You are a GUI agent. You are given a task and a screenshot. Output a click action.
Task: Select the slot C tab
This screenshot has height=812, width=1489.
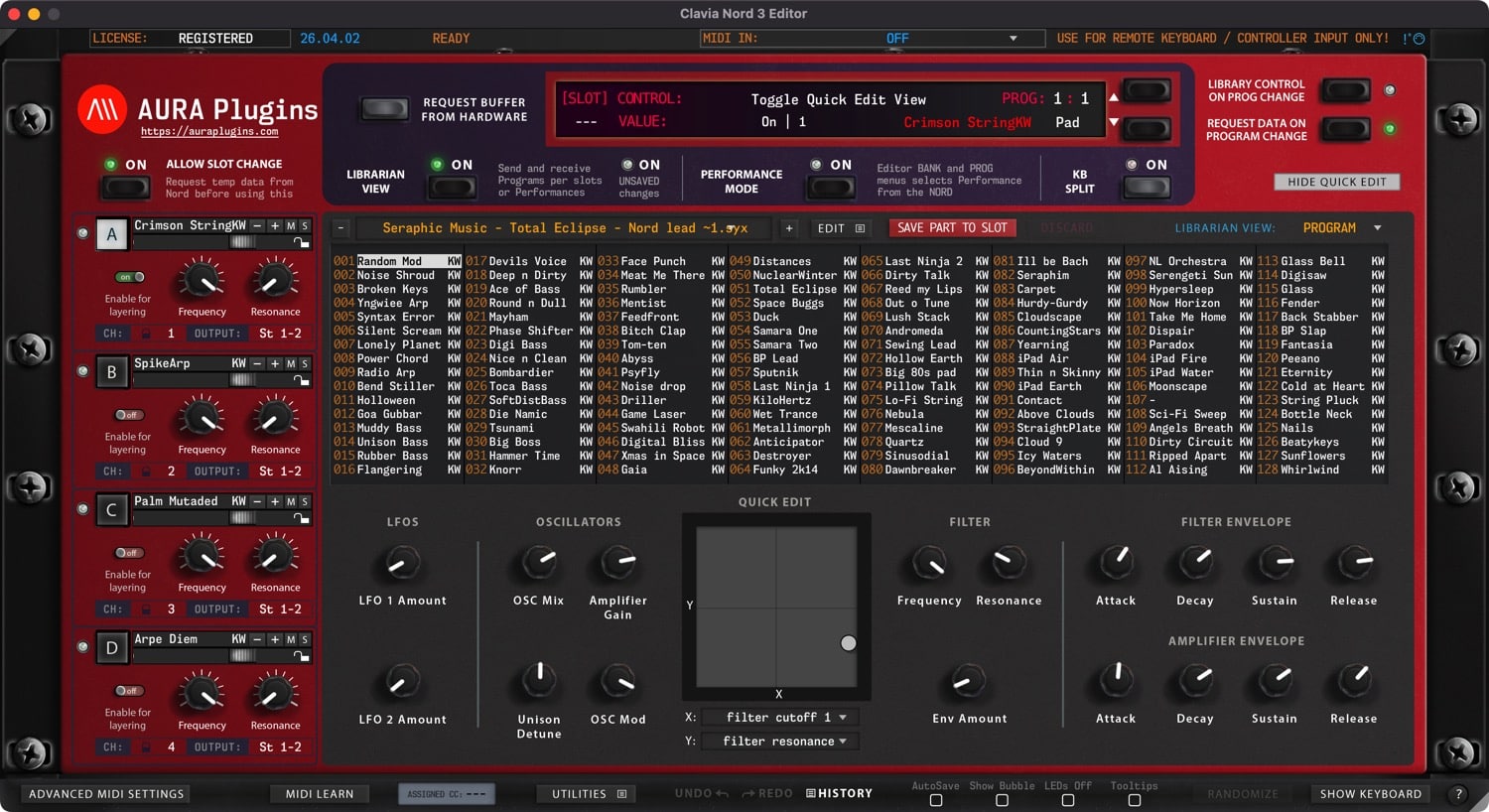(111, 508)
